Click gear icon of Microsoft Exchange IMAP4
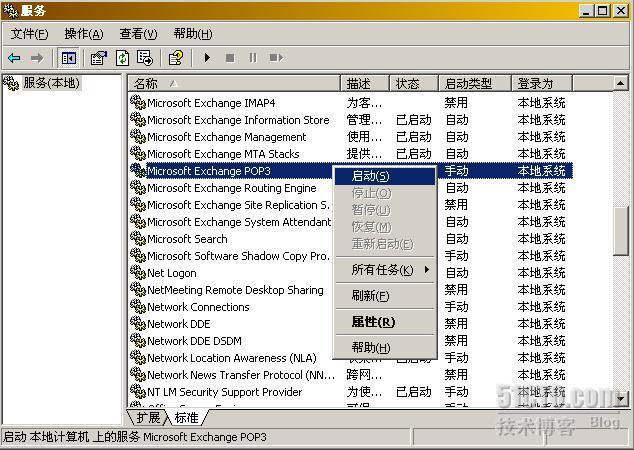The image size is (634, 450). coord(138,102)
